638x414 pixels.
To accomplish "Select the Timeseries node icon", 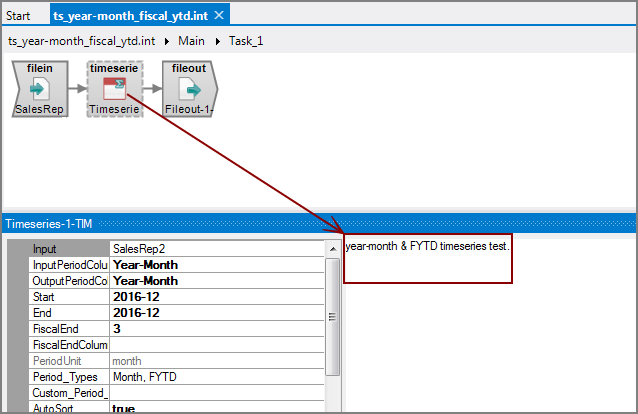I will point(114,89).
